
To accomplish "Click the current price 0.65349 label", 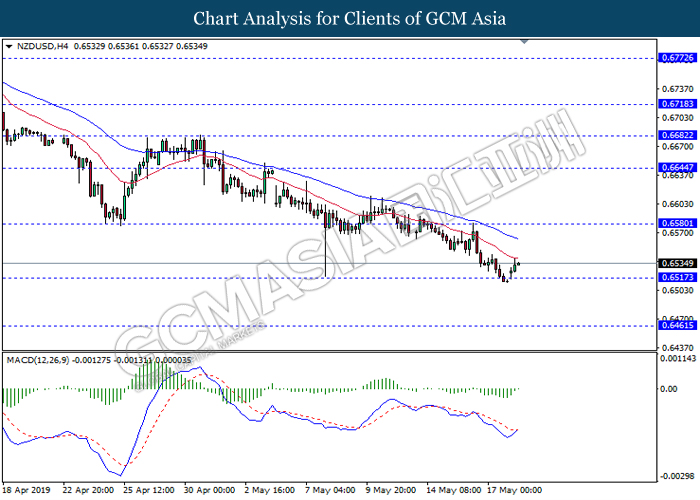I will (x=678, y=263).
